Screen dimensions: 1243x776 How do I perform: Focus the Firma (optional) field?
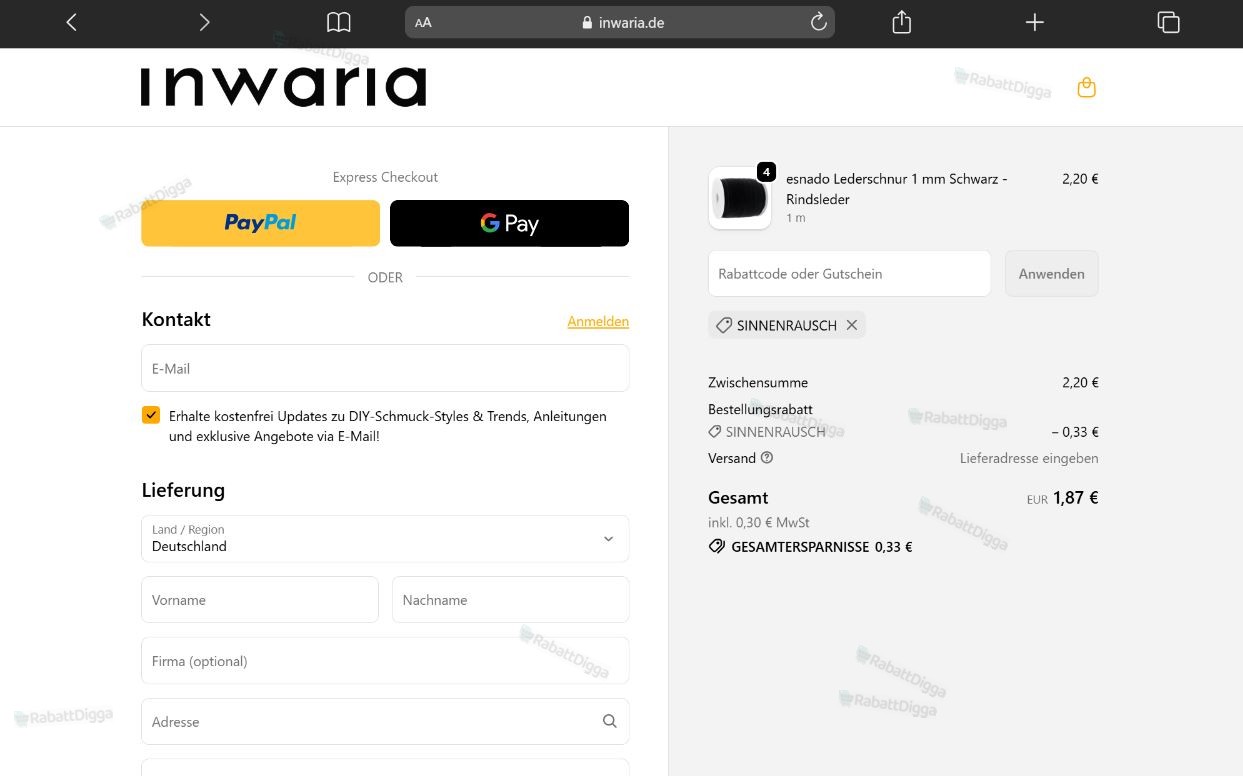pyautogui.click(x=385, y=661)
